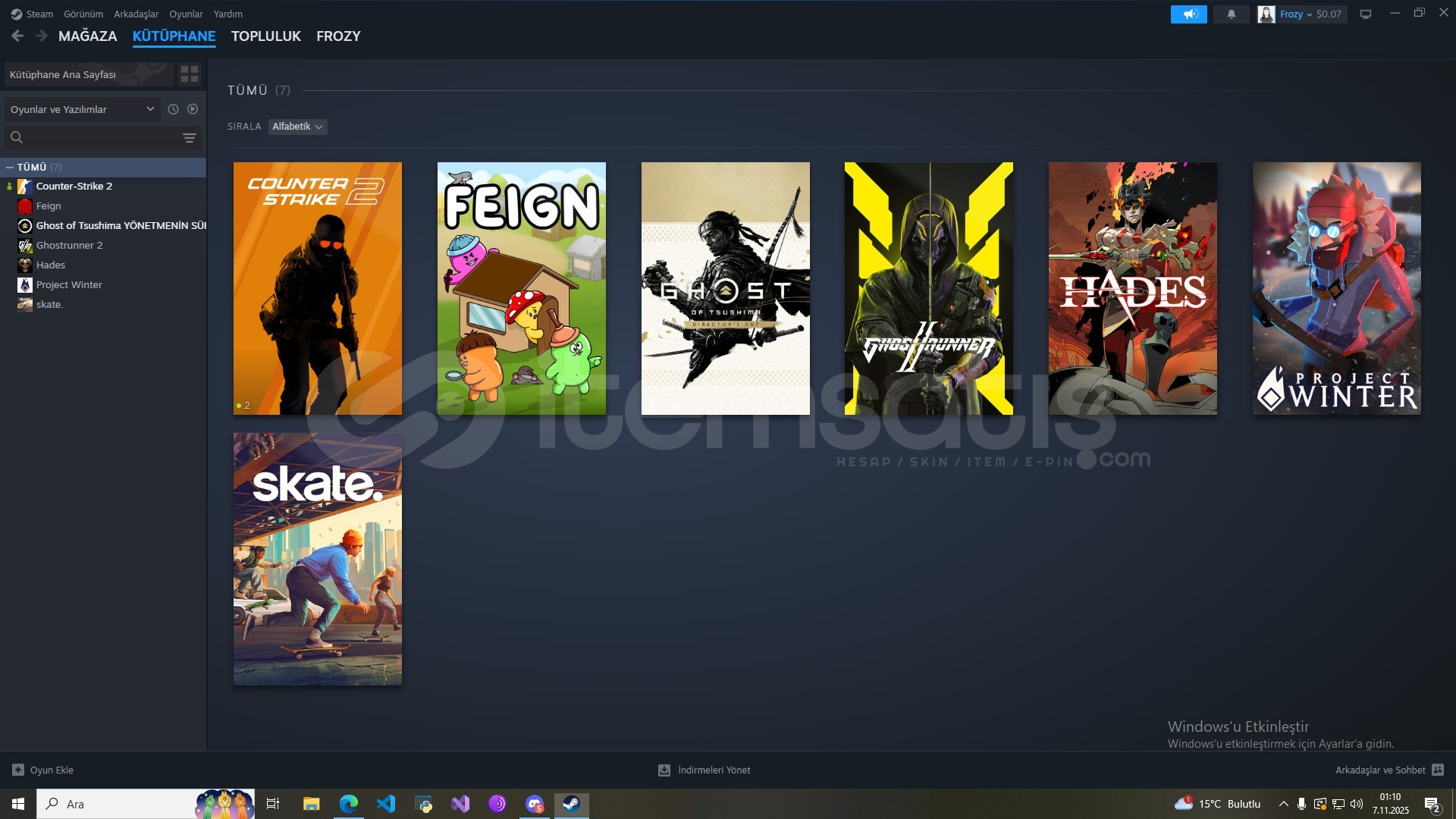This screenshot has height=819, width=1456.
Task: Go back with the back arrow
Action: point(17,36)
